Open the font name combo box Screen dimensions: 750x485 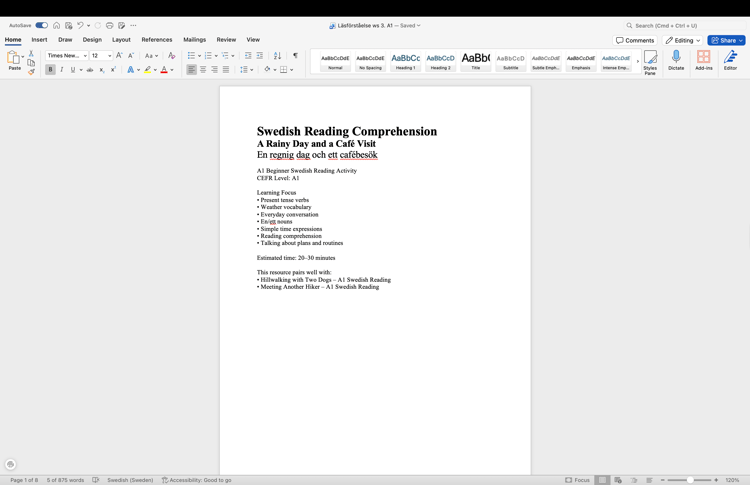coord(67,55)
